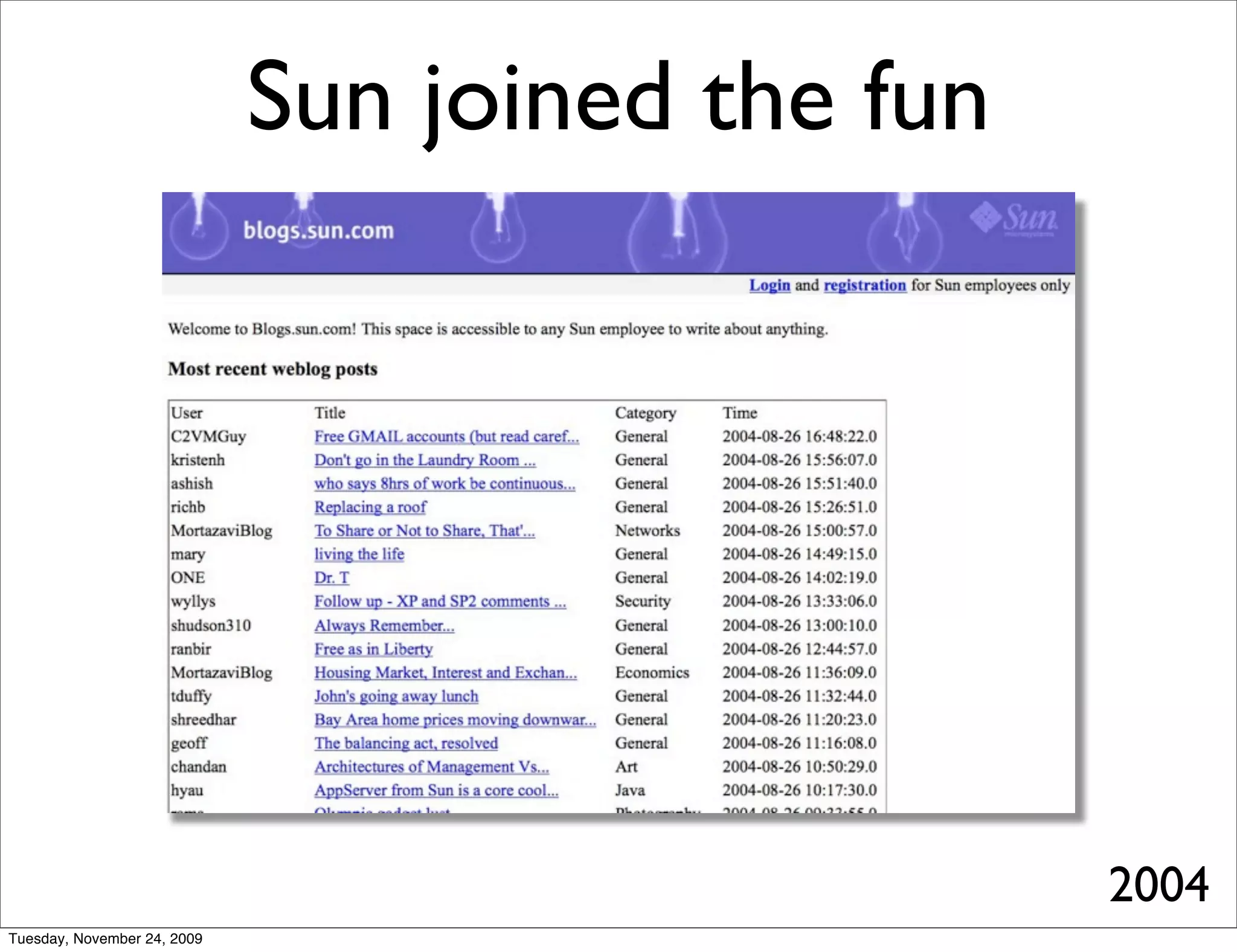
Task: Select user name C2VMGuy
Action: [208, 437]
